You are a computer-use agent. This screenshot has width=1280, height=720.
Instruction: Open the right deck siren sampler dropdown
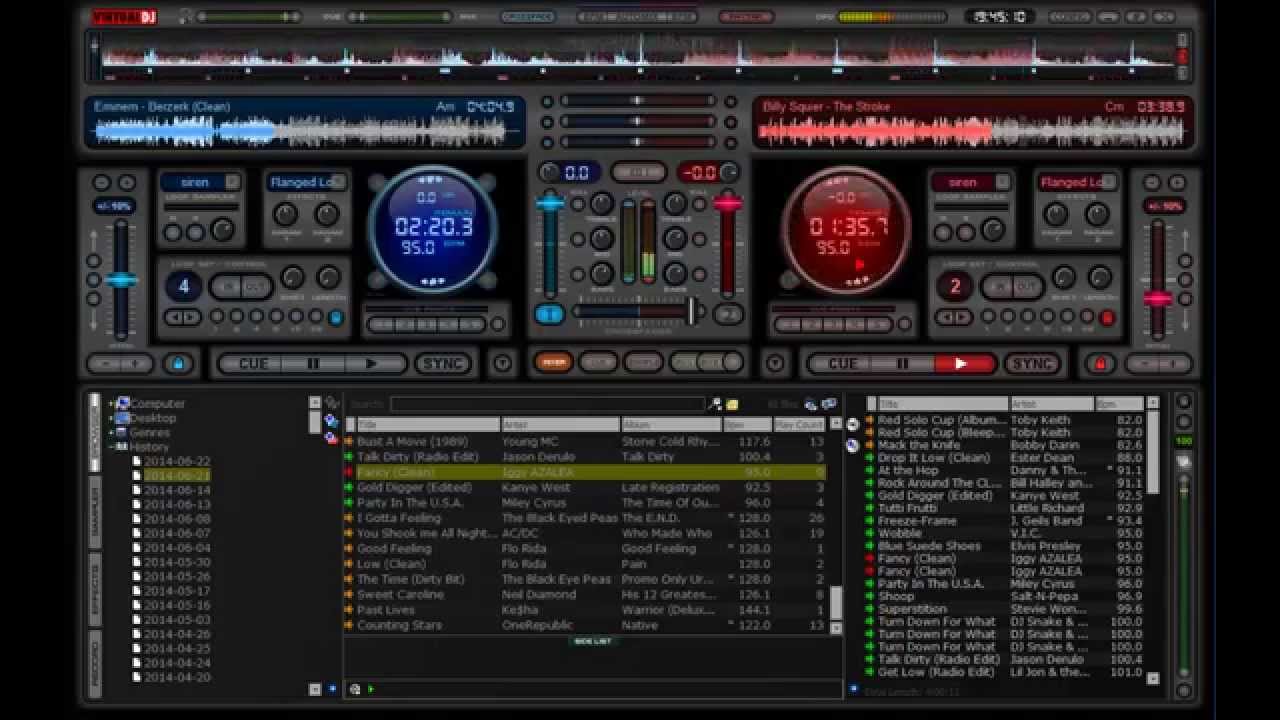1003,182
